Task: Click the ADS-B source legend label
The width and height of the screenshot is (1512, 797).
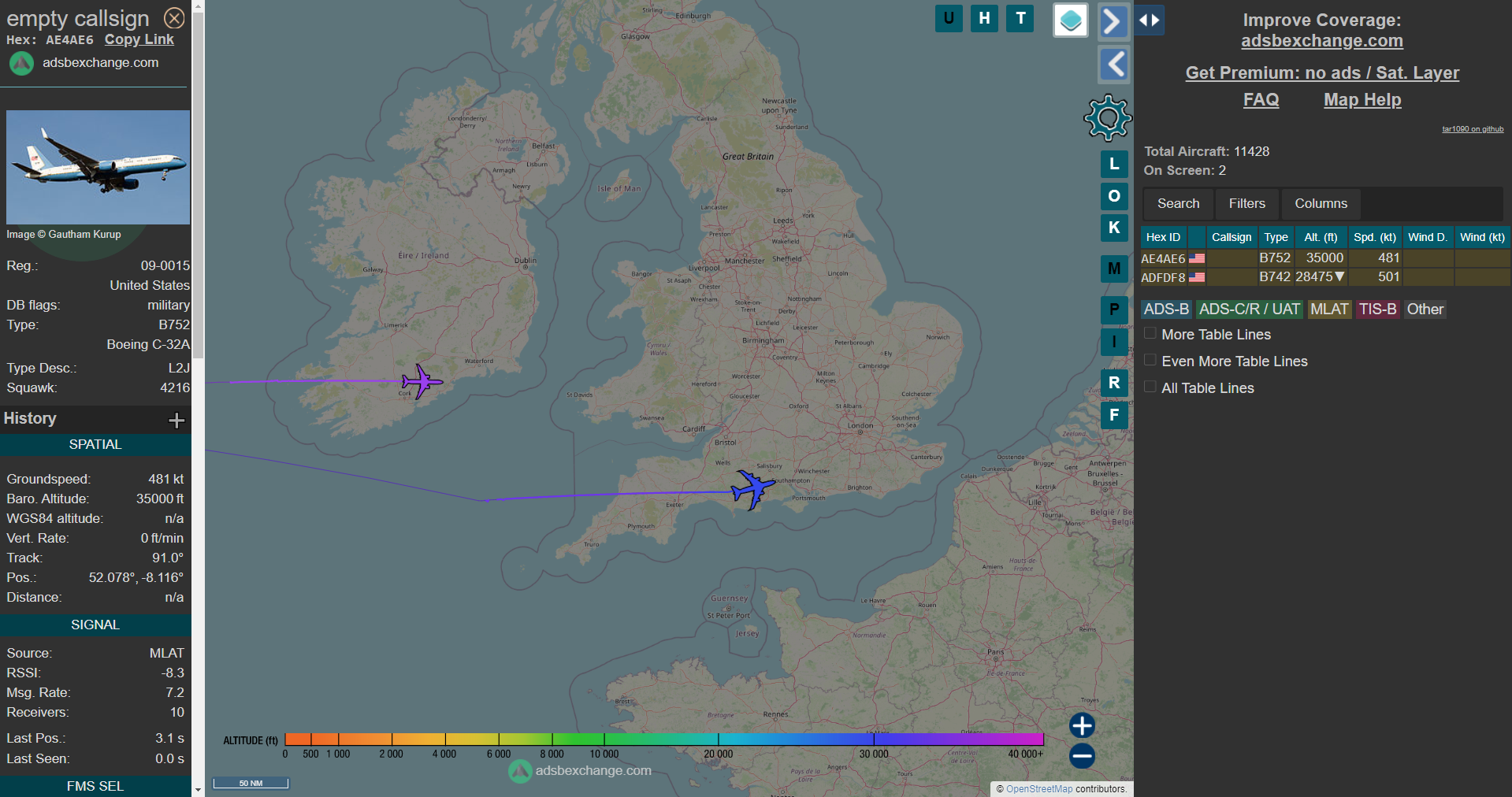Action: (x=1166, y=310)
